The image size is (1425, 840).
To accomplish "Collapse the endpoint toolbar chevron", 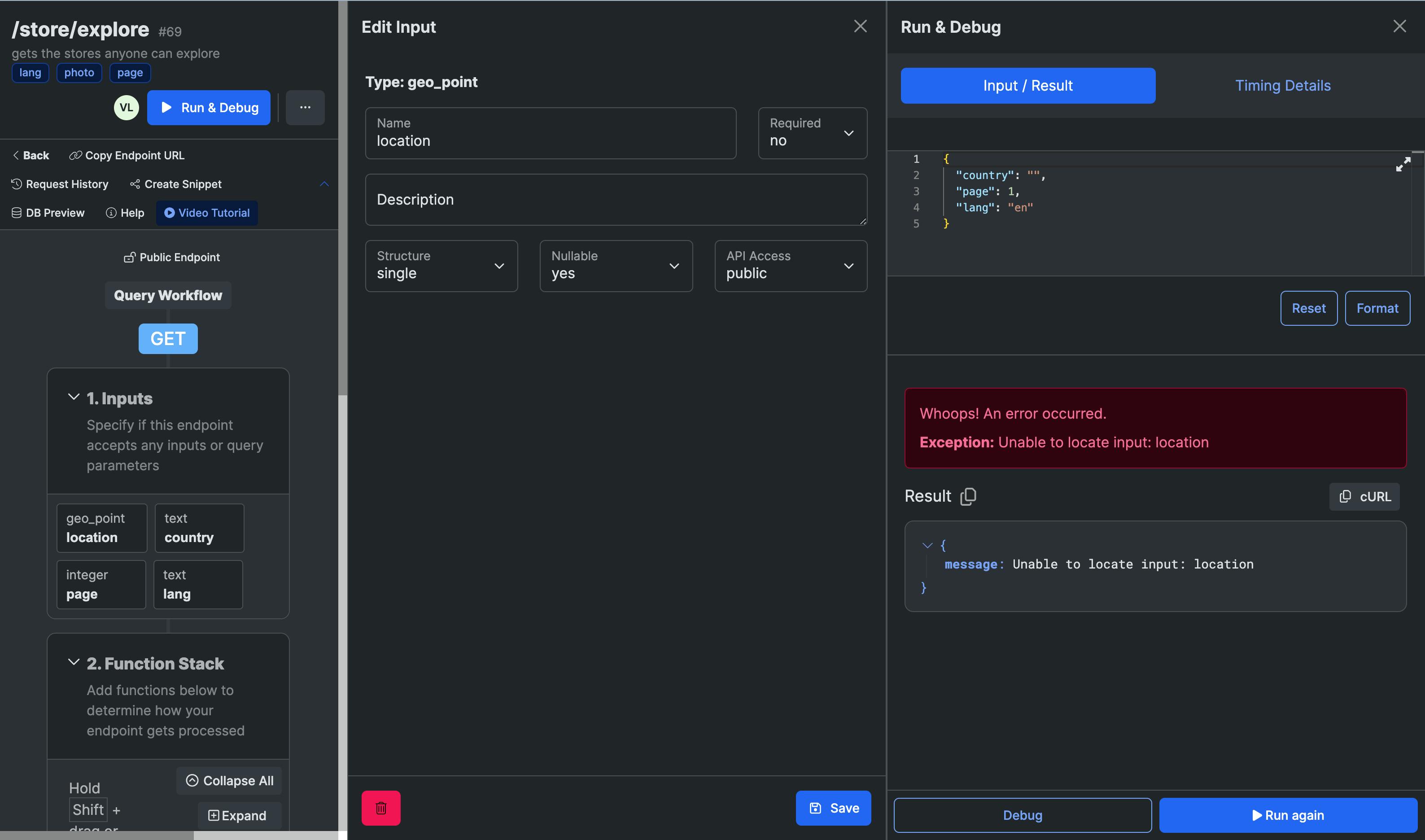I will point(324,184).
